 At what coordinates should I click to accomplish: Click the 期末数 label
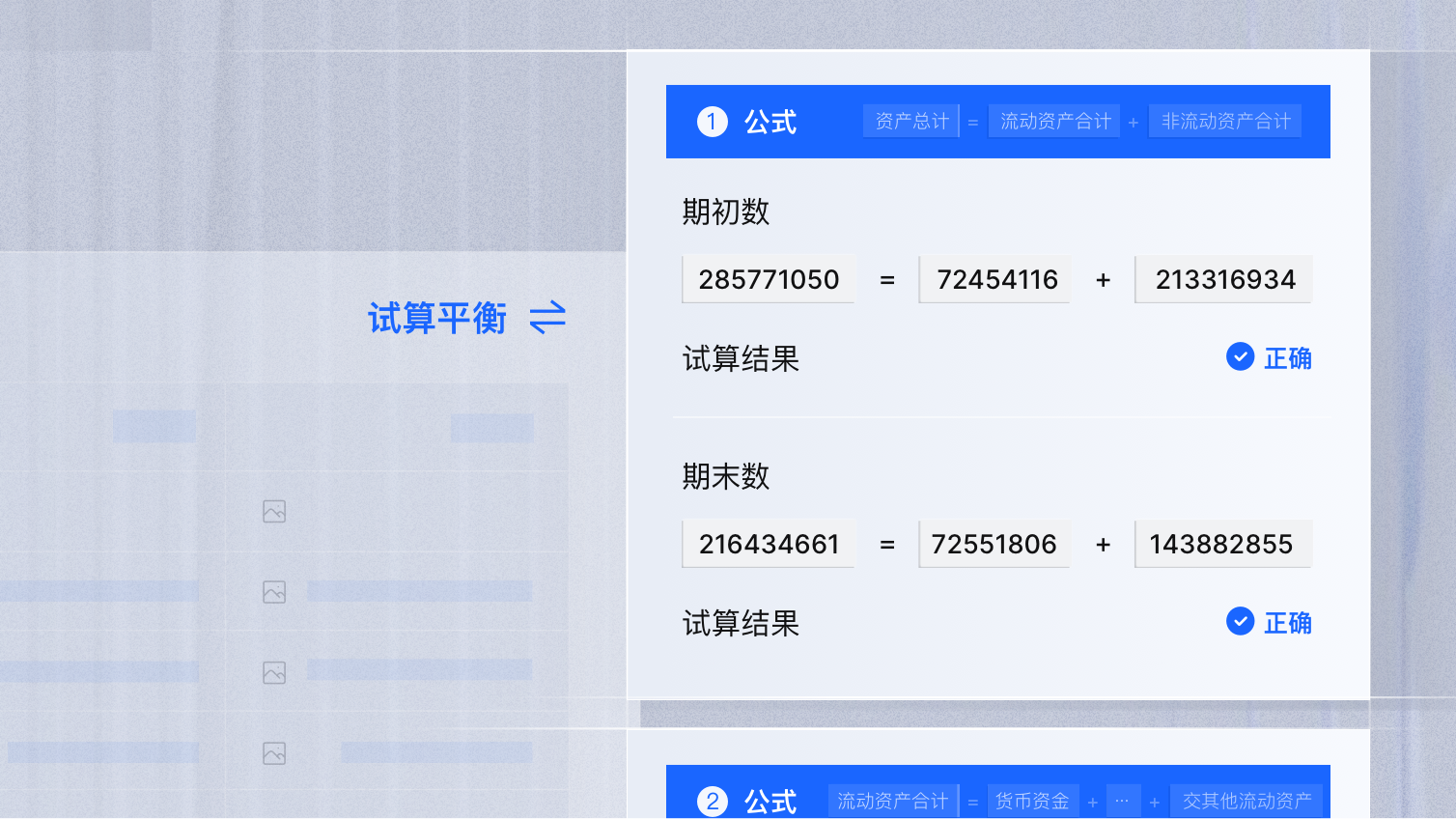coord(726,476)
